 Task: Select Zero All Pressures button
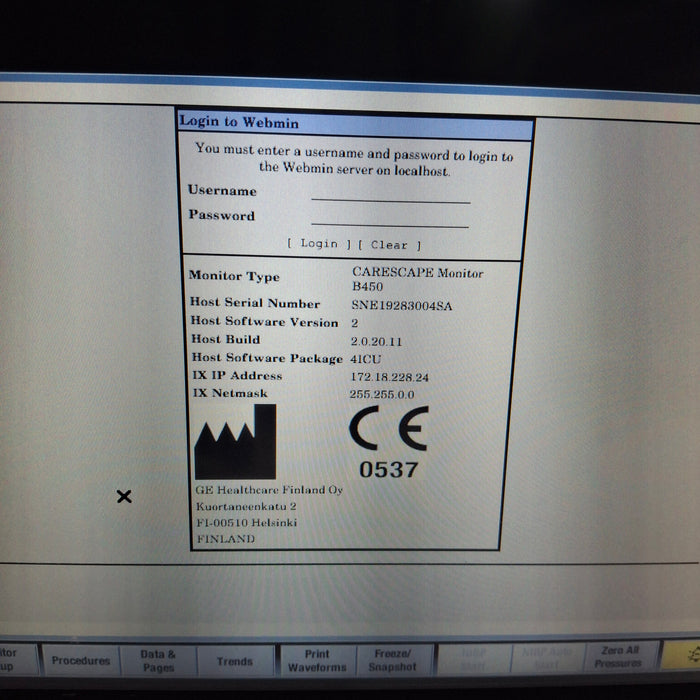point(619,657)
